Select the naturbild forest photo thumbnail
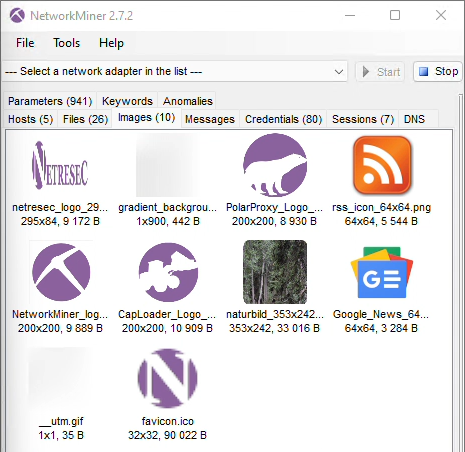Image resolution: width=465 pixels, height=452 pixels. click(275, 272)
